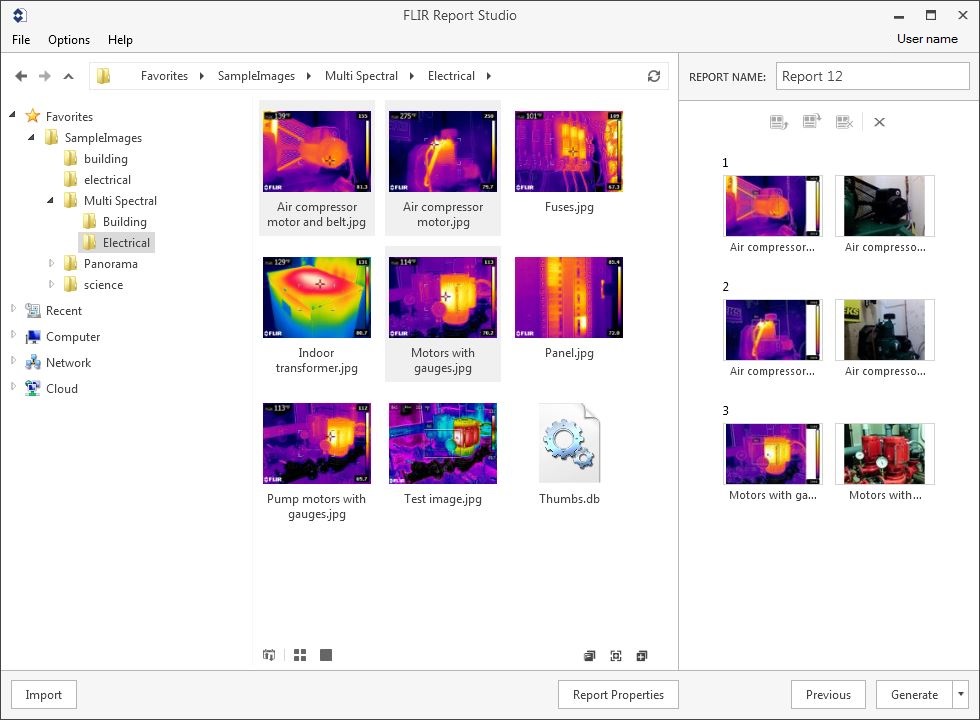980x720 pixels.
Task: Expand the Computer node in tree
Action: click(14, 337)
